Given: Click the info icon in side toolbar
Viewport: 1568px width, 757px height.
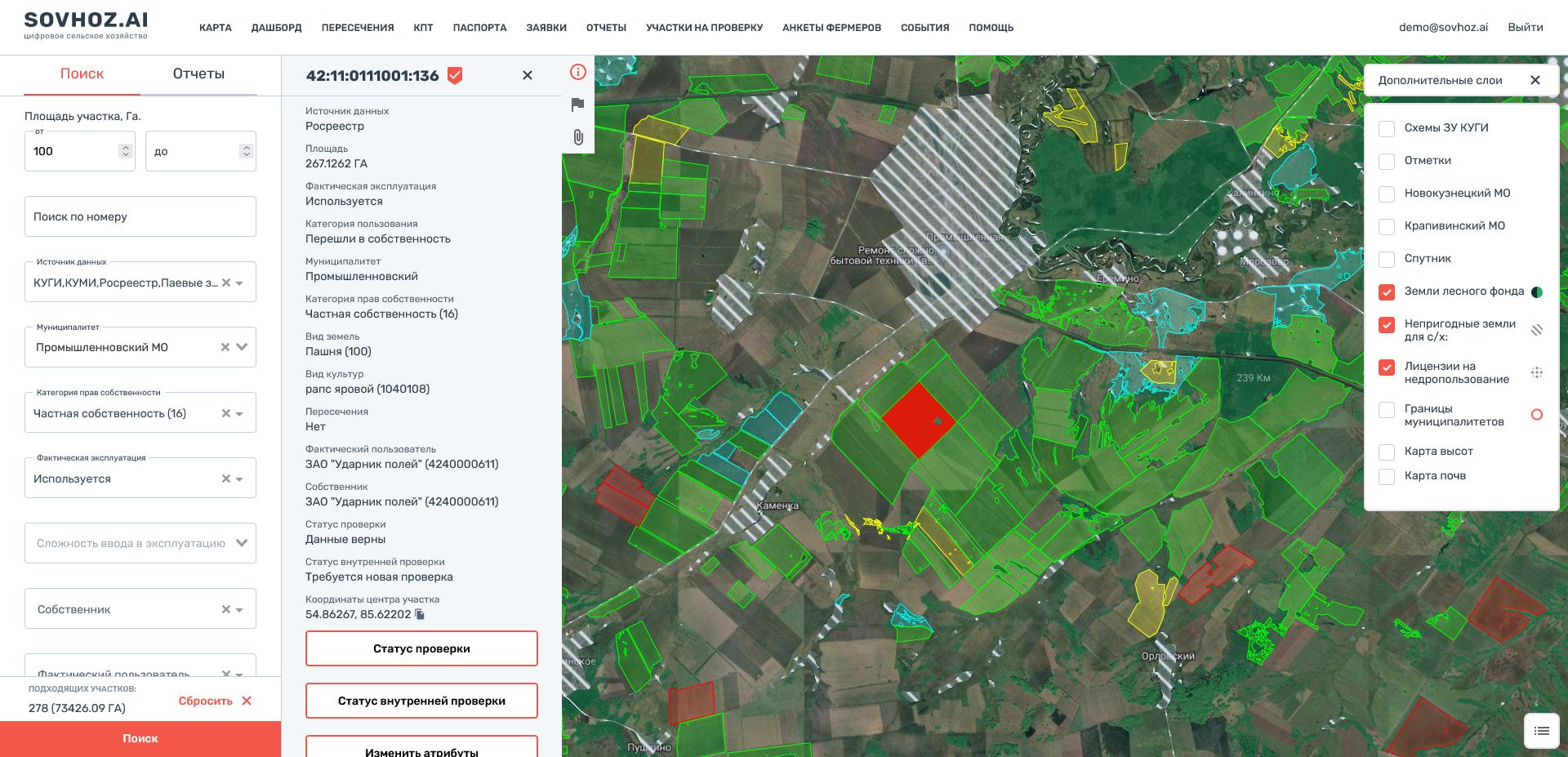Looking at the screenshot, I should [578, 72].
